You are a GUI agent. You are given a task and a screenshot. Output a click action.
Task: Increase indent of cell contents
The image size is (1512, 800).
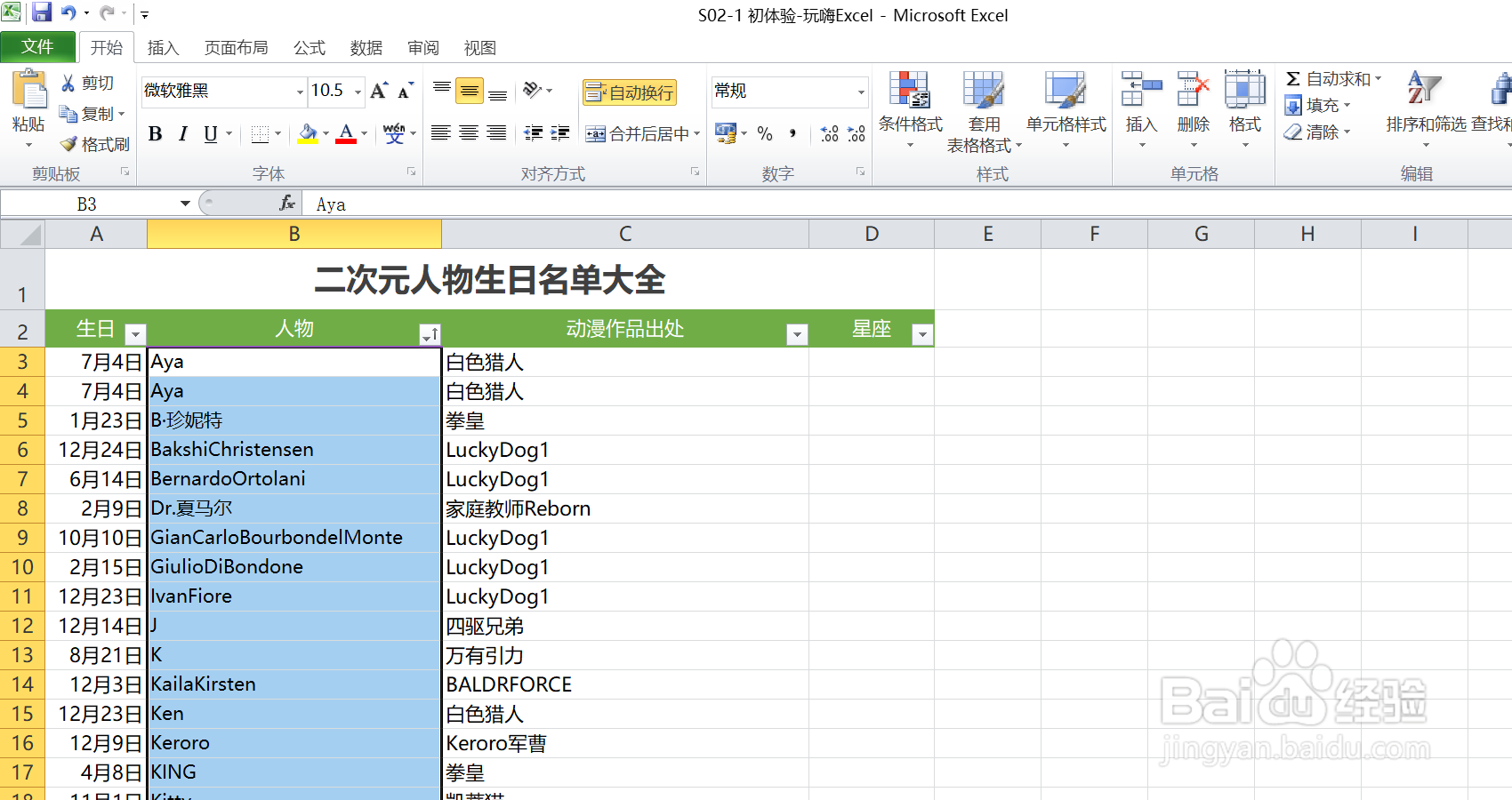tap(560, 133)
